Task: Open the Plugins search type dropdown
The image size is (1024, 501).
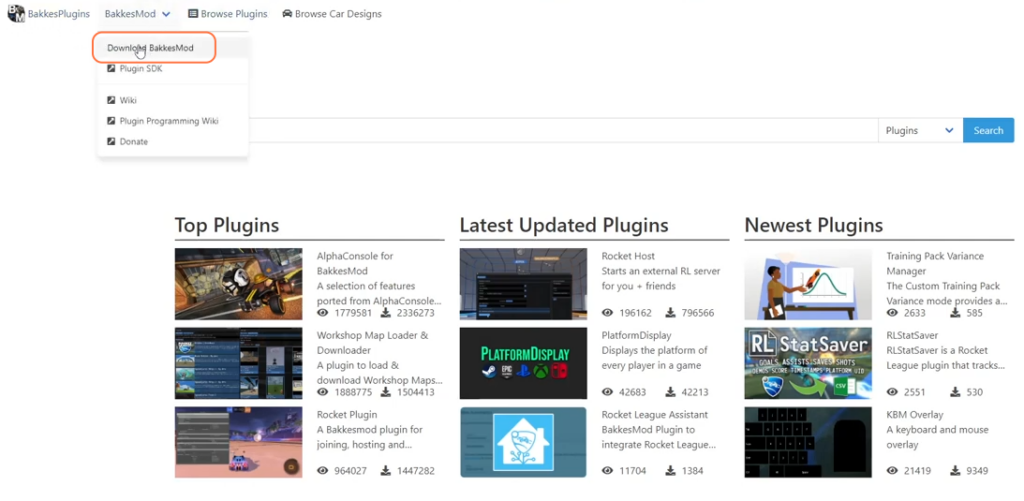Action: (920, 130)
